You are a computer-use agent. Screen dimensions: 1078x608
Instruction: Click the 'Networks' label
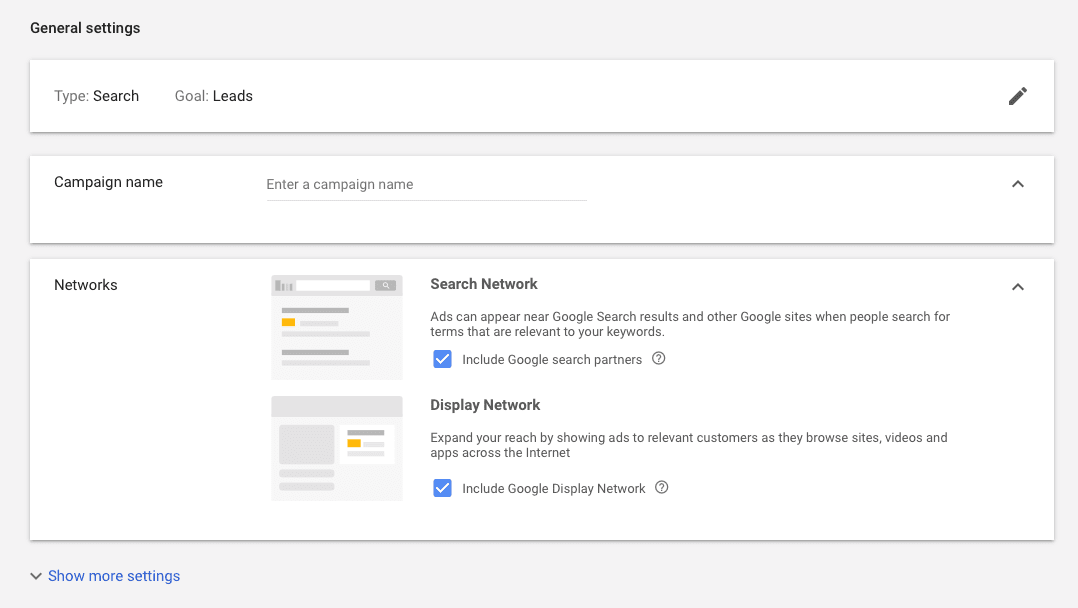click(x=86, y=285)
